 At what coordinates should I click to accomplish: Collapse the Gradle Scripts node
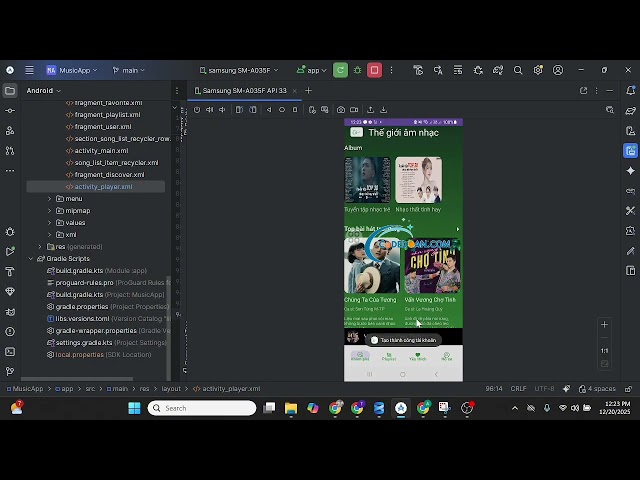click(x=31, y=259)
